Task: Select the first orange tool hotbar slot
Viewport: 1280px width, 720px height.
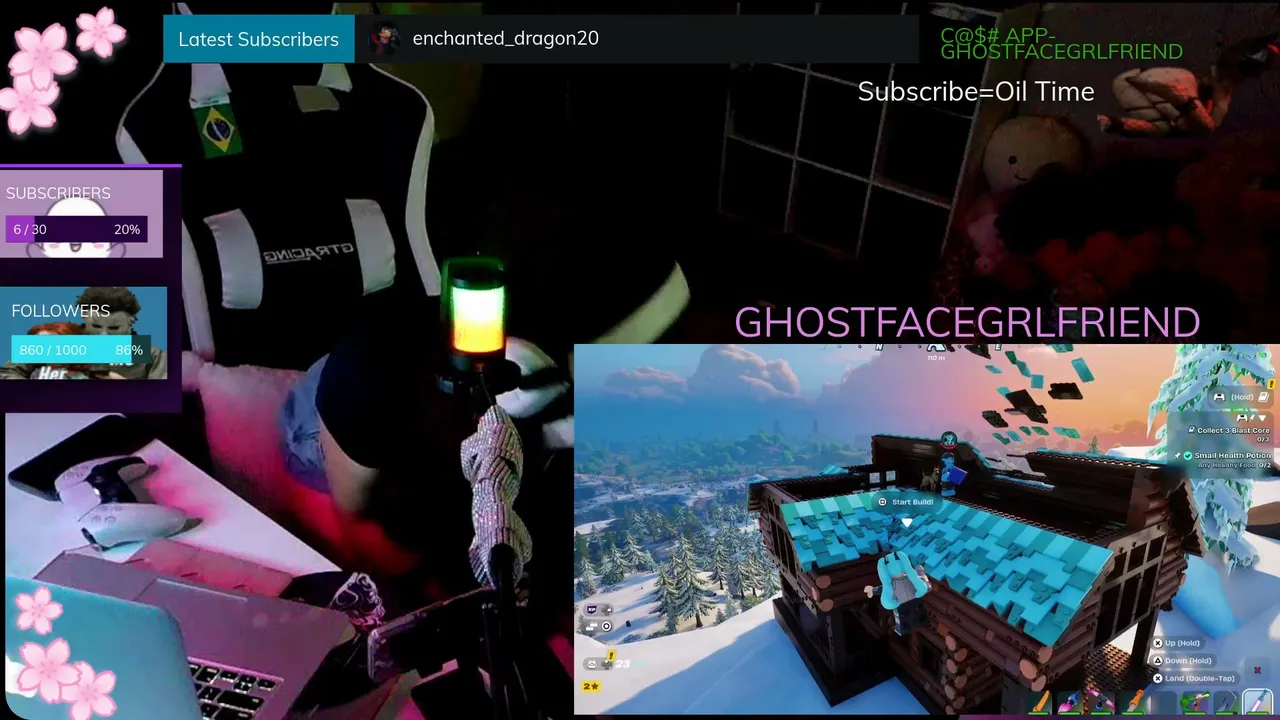Action: pos(1039,701)
